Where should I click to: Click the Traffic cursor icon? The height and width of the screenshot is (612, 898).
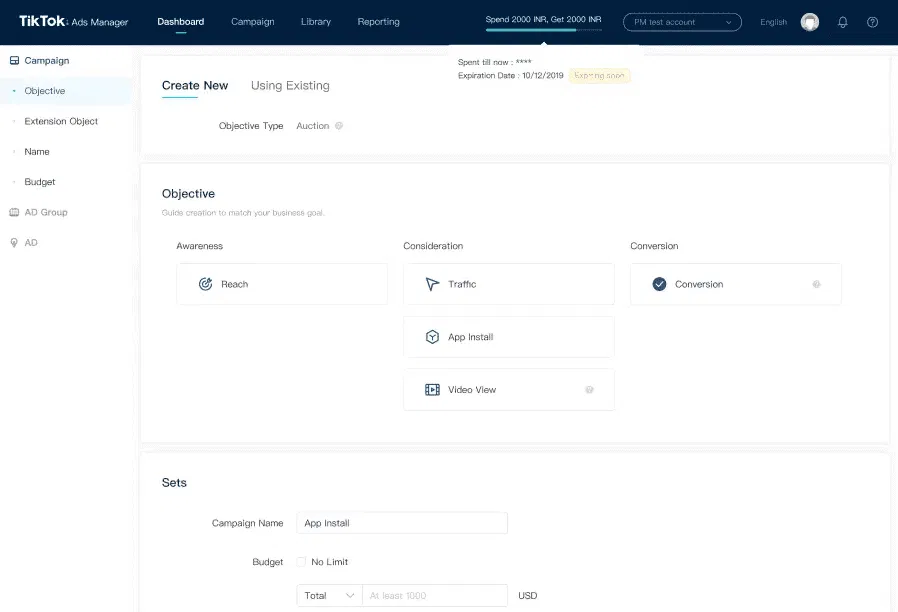click(432, 284)
